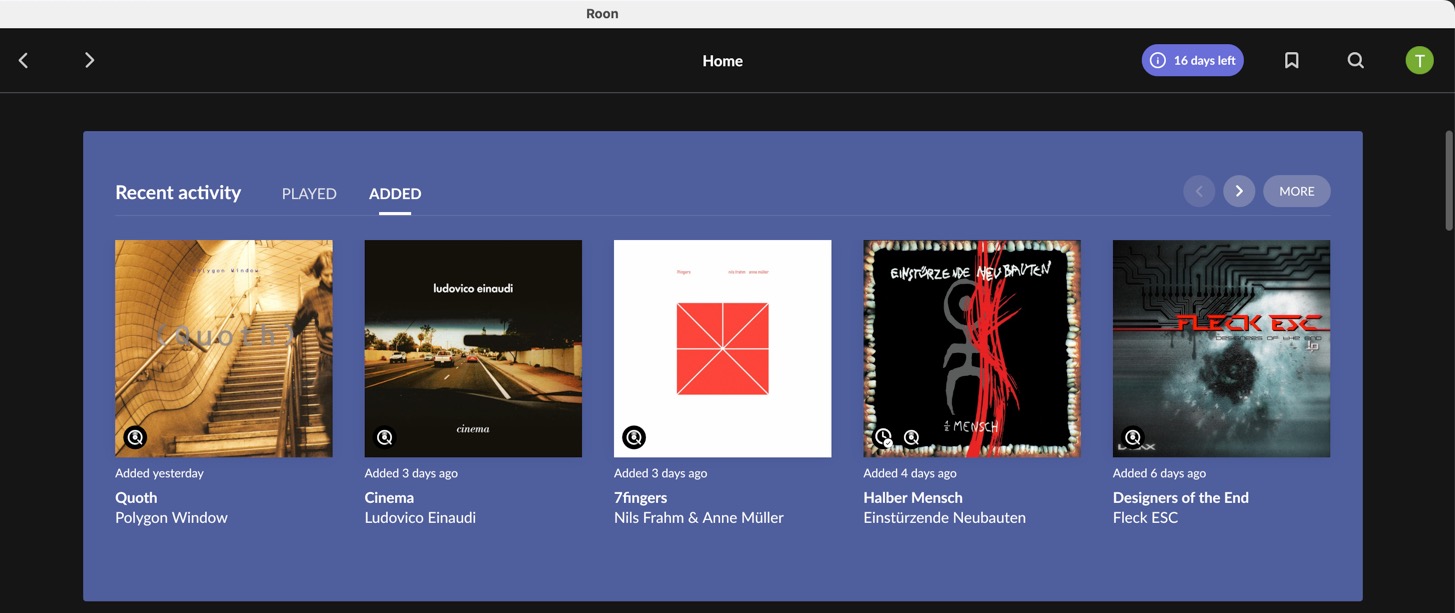Click the "Added yesterday" text under Quoth
The image size is (1455, 613).
[159, 473]
